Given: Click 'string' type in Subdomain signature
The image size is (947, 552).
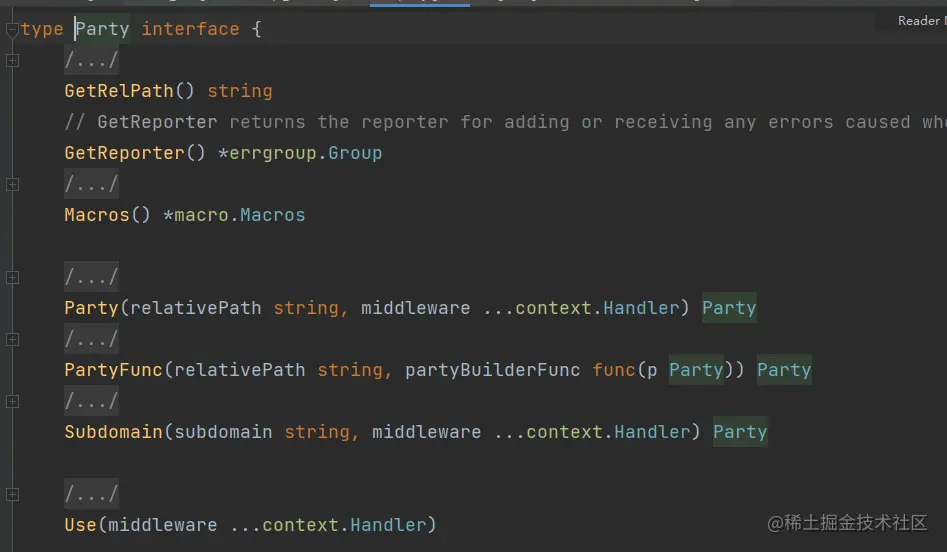Looking at the screenshot, I should click(x=317, y=432).
